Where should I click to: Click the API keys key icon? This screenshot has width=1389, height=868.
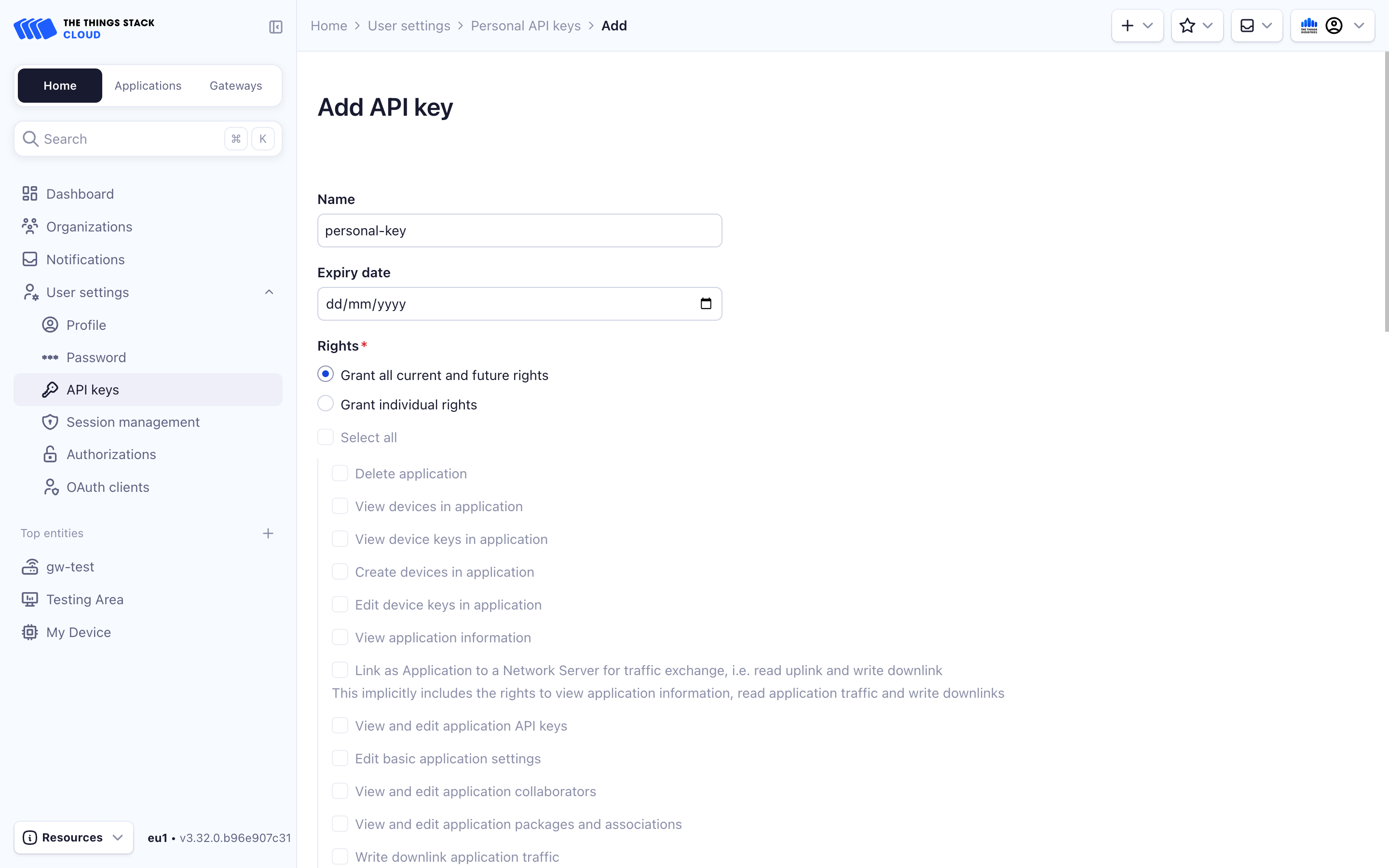click(x=50, y=389)
